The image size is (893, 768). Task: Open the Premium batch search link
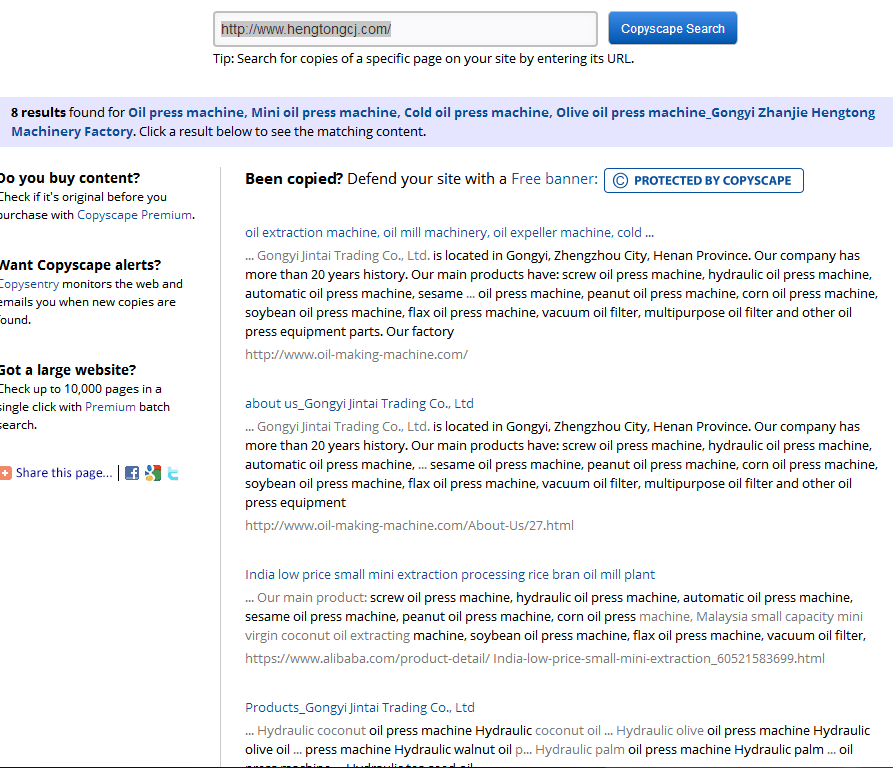[x=110, y=406]
